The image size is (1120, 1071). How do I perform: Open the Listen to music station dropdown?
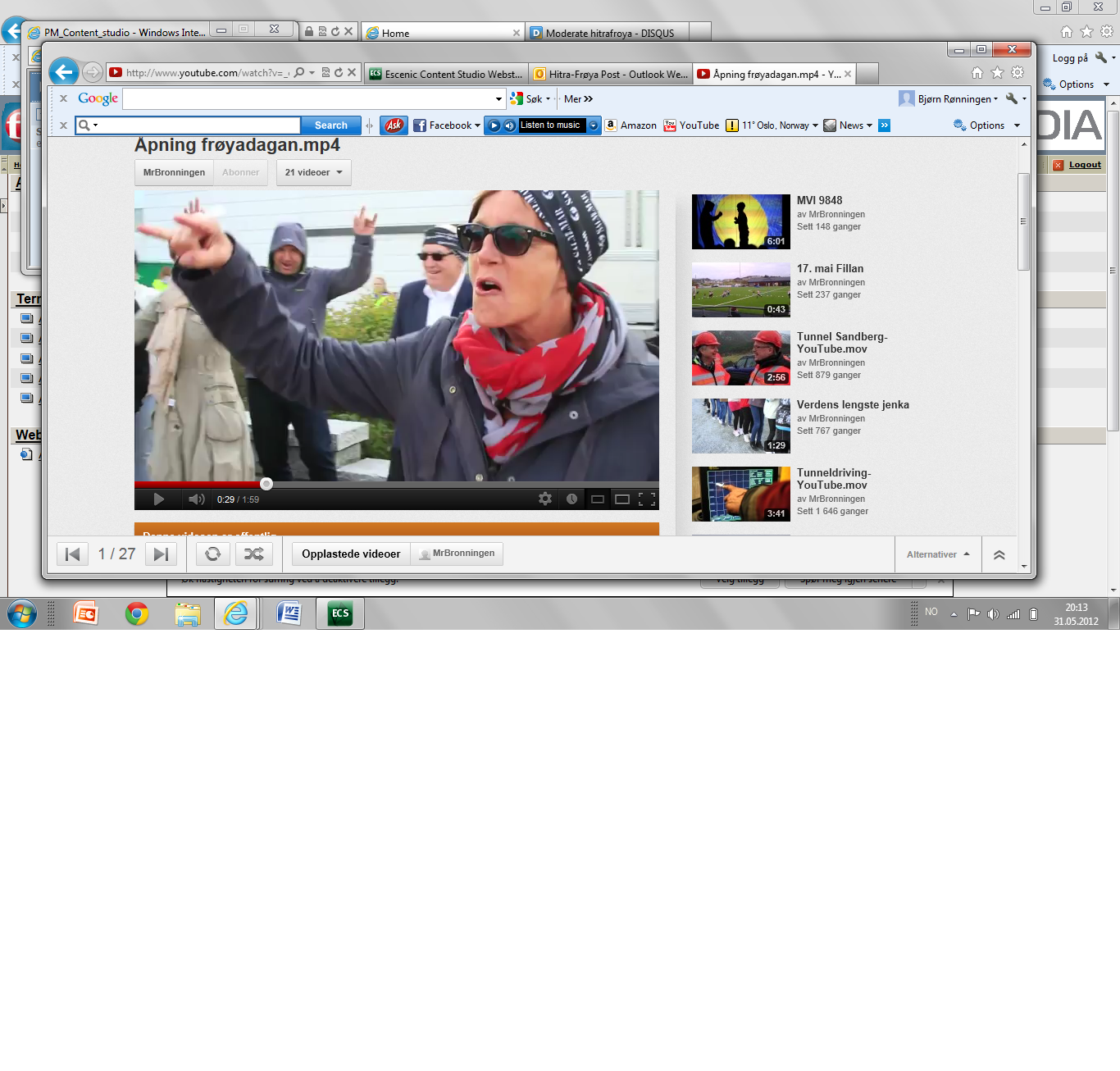(x=594, y=125)
